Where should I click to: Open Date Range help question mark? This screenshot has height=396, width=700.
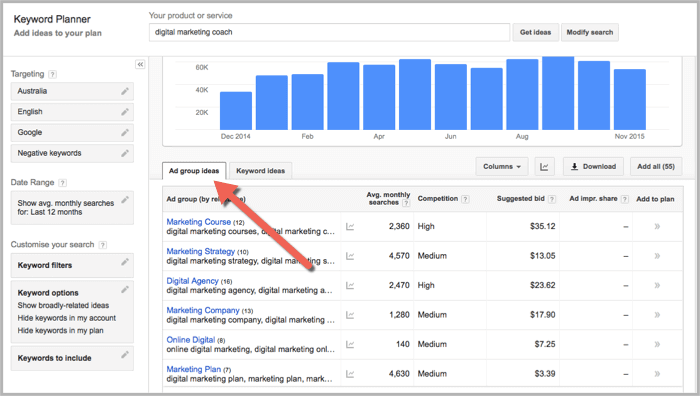[62, 183]
